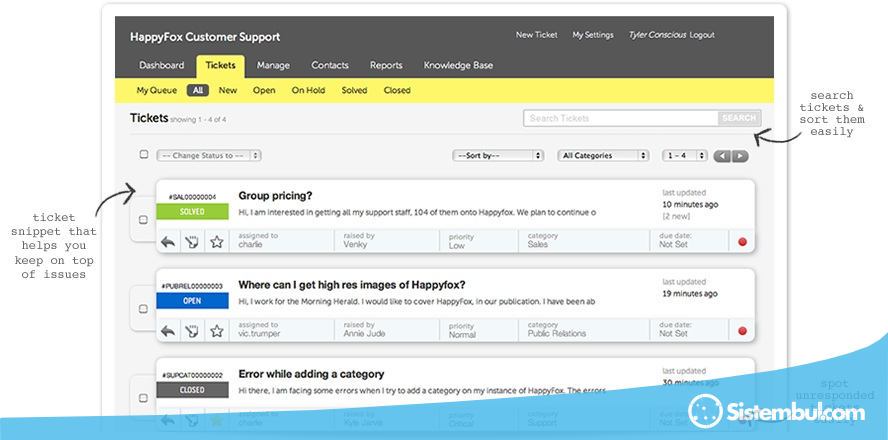Click reply arrow icon on Group pricing ticket
888x440 pixels.
[x=168, y=242]
